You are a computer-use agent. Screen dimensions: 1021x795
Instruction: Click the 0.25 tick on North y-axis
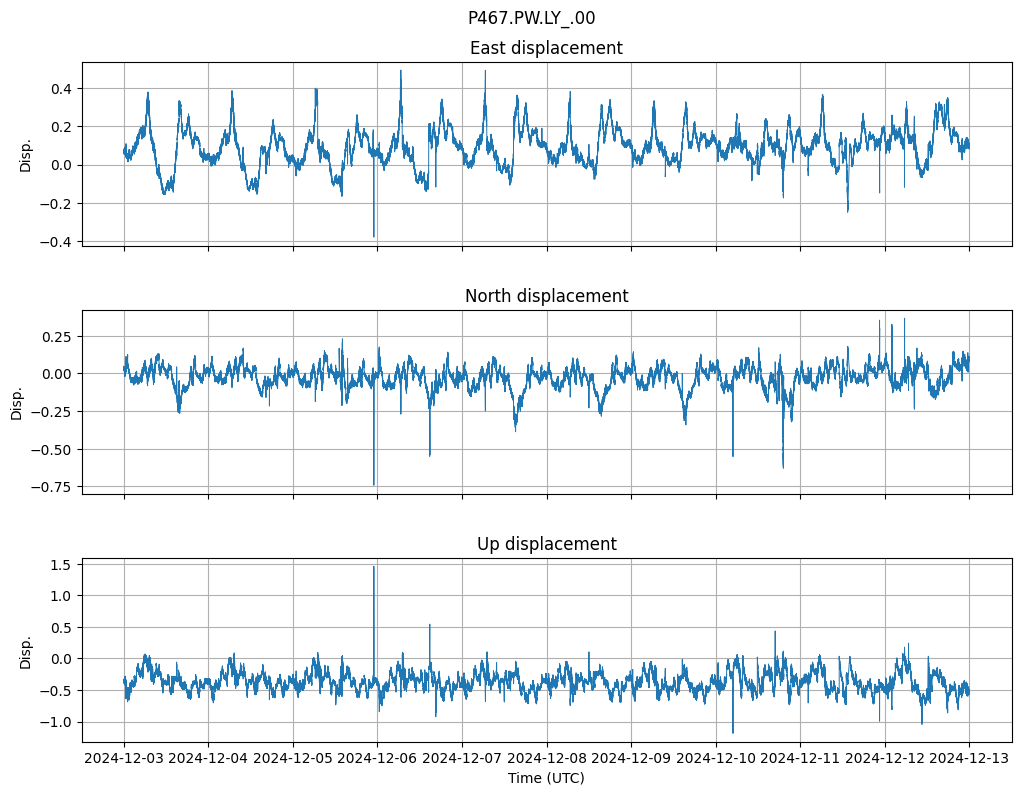pyautogui.click(x=57, y=336)
